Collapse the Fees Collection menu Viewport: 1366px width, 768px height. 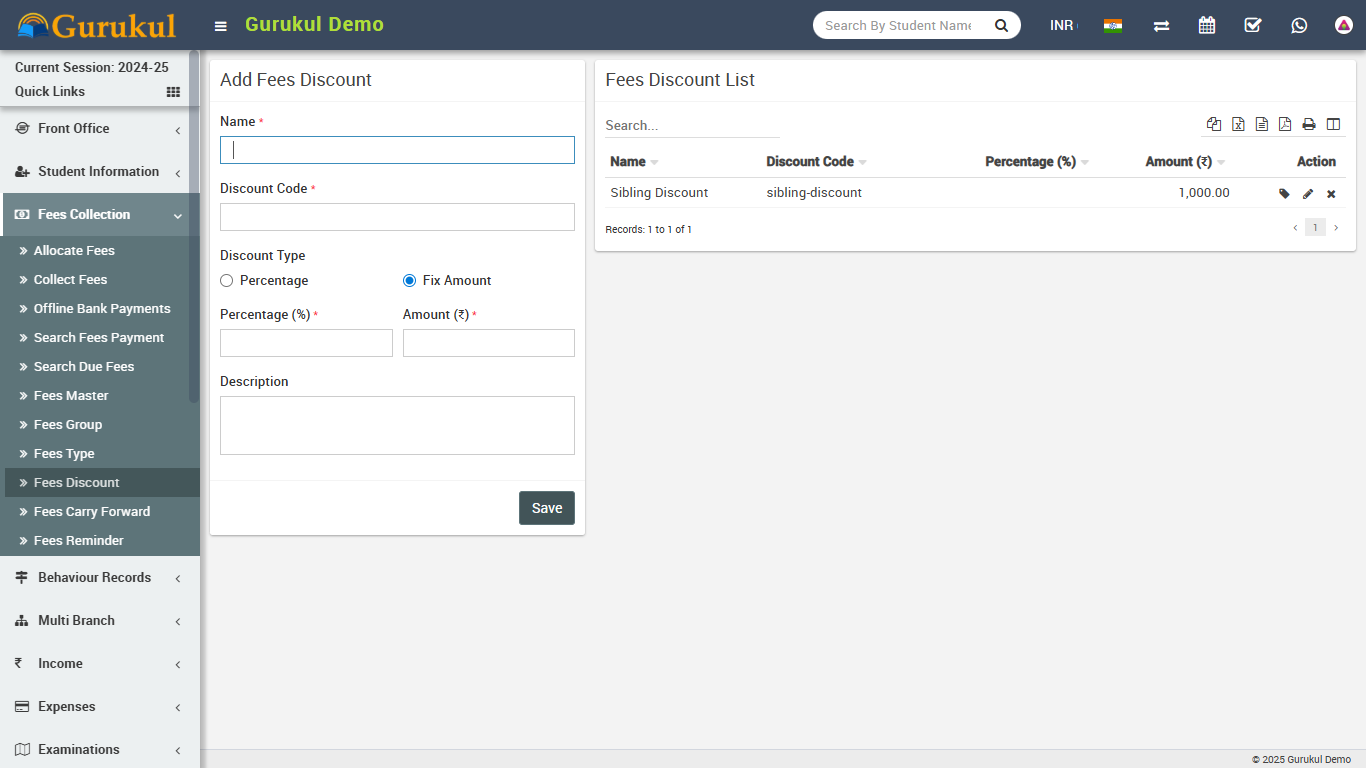98,215
